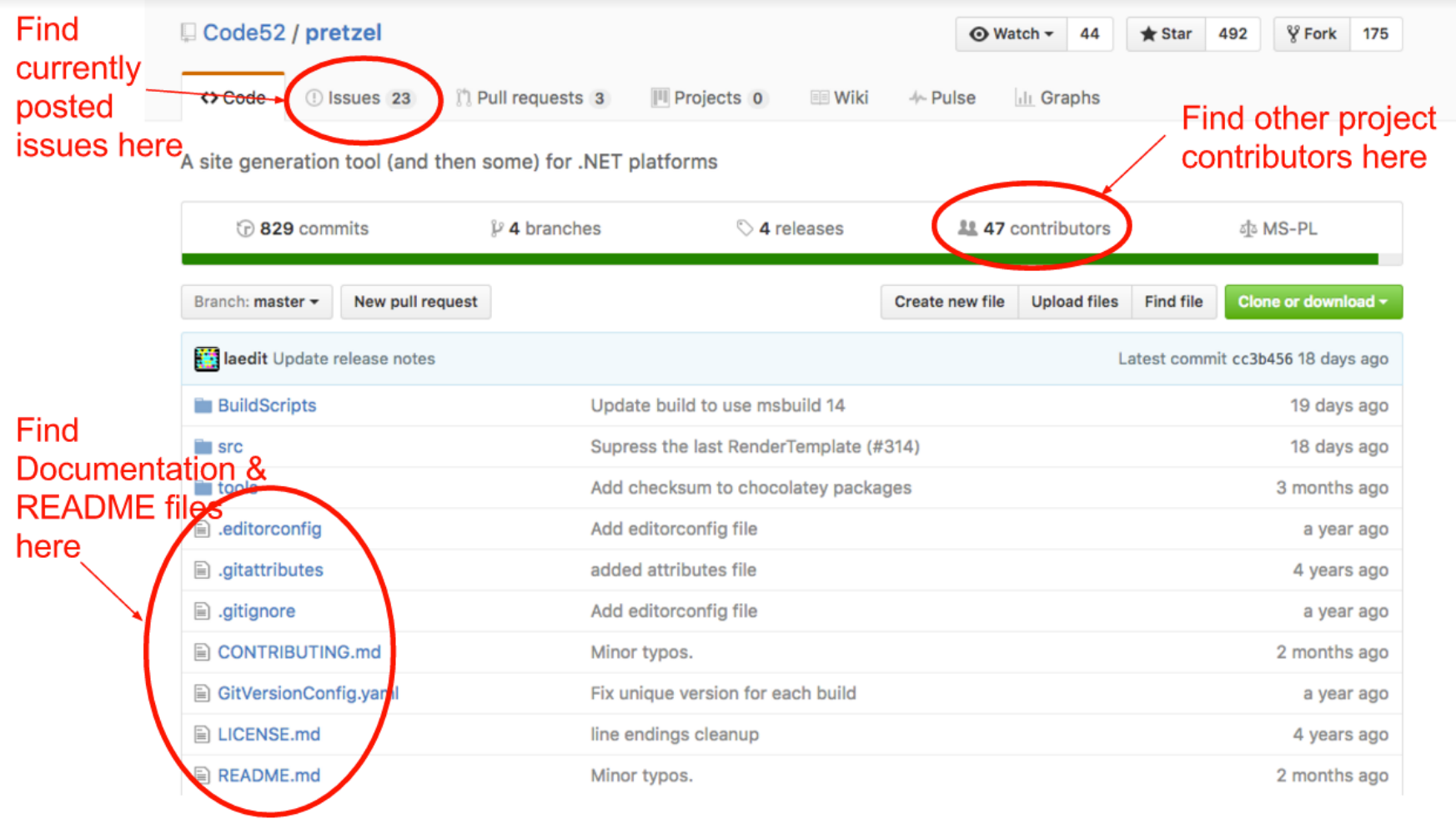Click the Star icon to star pretzel
The height and width of the screenshot is (829, 1456).
[x=1147, y=34]
